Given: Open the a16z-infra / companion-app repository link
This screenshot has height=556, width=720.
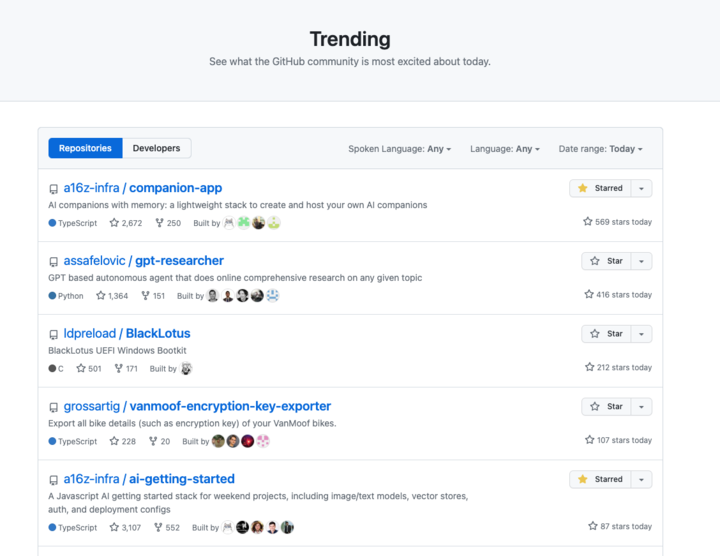Looking at the screenshot, I should tap(143, 188).
